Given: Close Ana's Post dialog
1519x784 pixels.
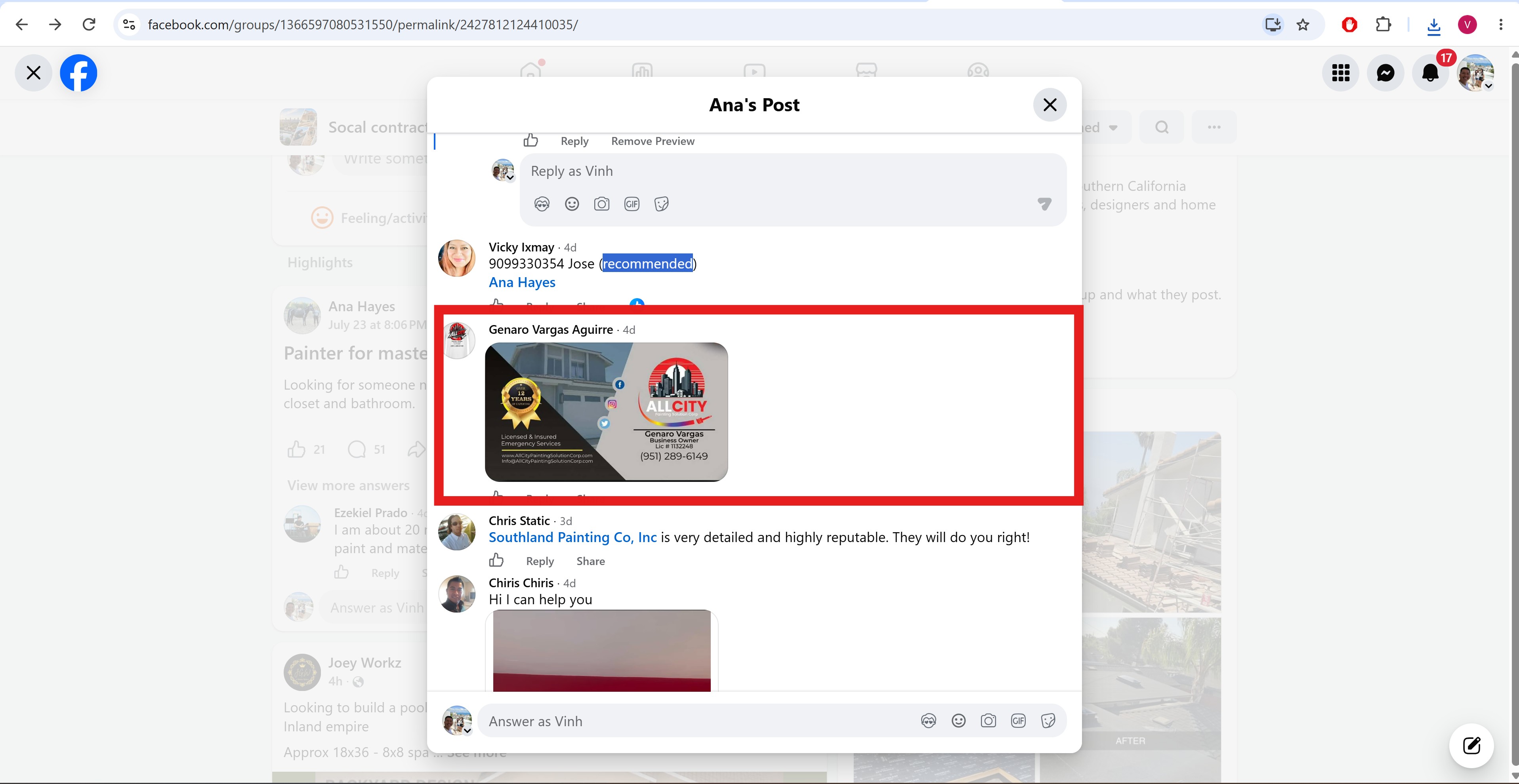Looking at the screenshot, I should [1050, 105].
